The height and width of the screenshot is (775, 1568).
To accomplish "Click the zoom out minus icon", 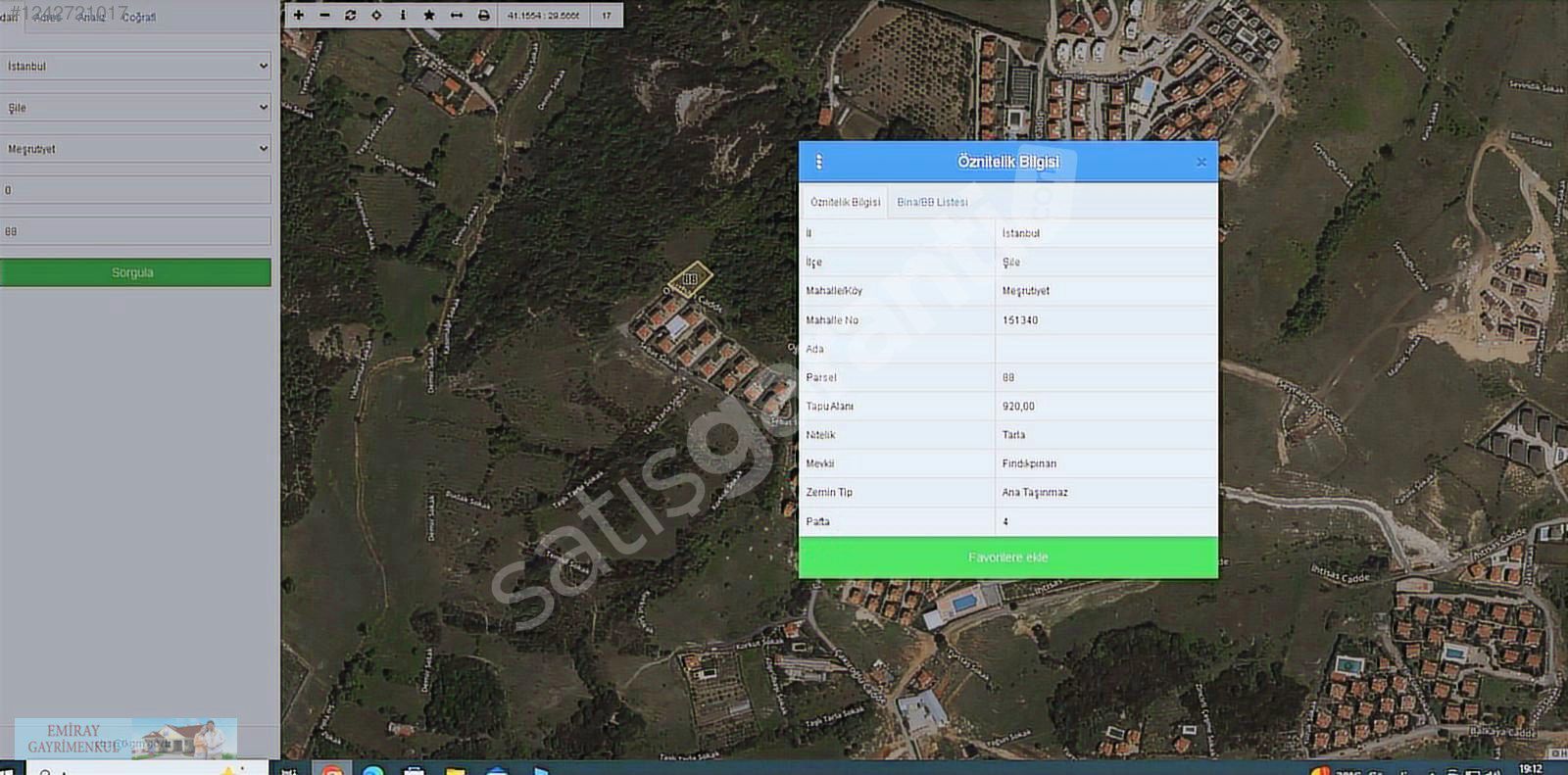I will 324,16.
